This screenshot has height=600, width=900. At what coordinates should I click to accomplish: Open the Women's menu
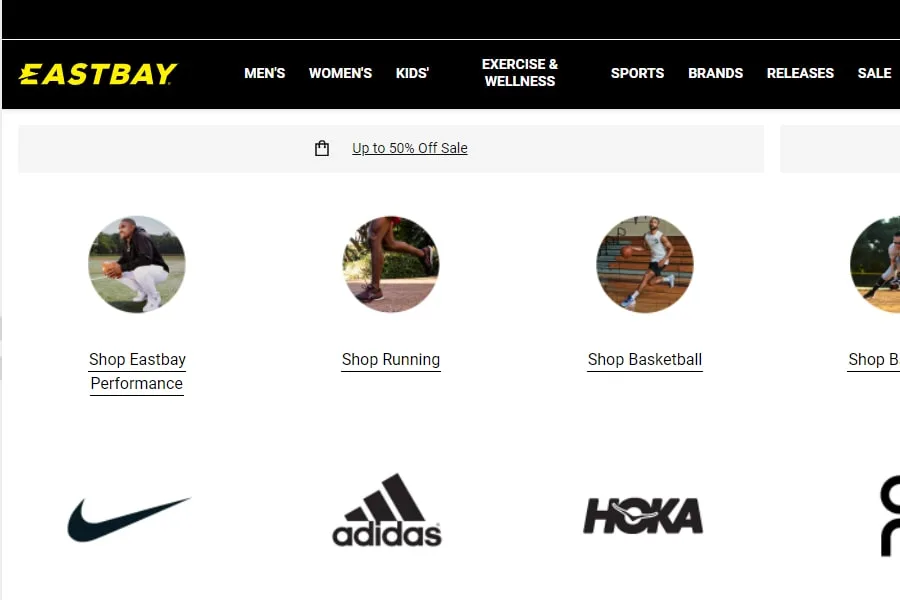(x=340, y=73)
